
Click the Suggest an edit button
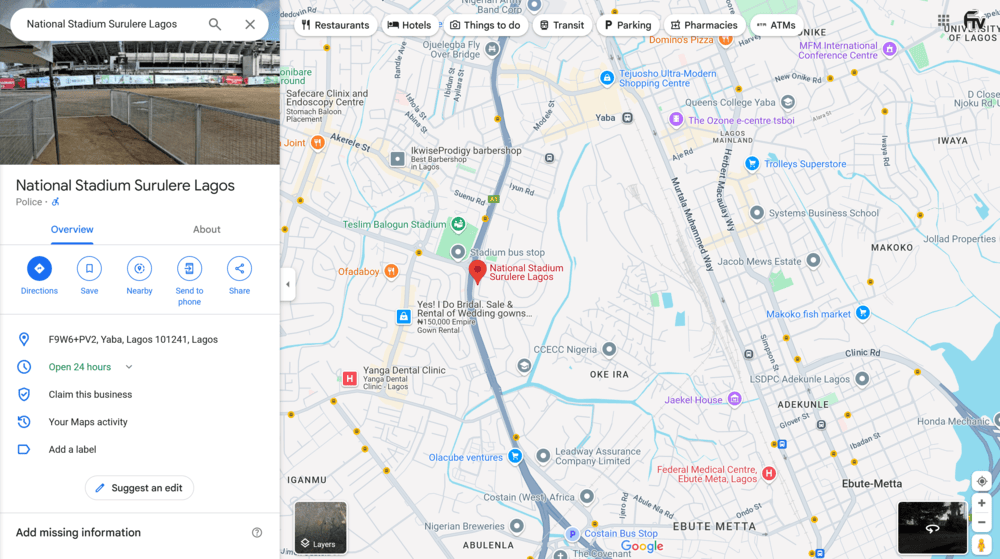click(x=140, y=488)
